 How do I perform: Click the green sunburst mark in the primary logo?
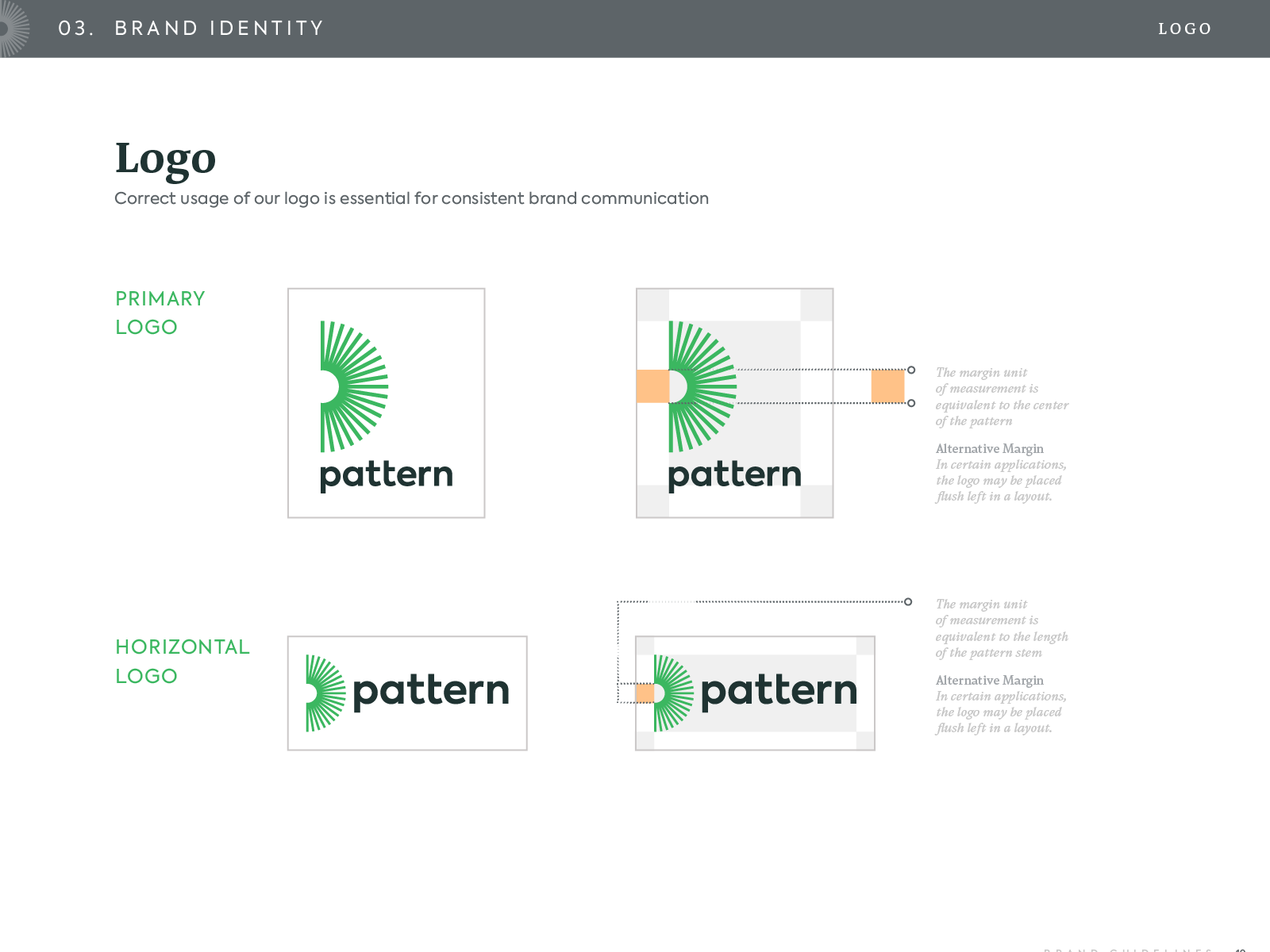click(353, 386)
